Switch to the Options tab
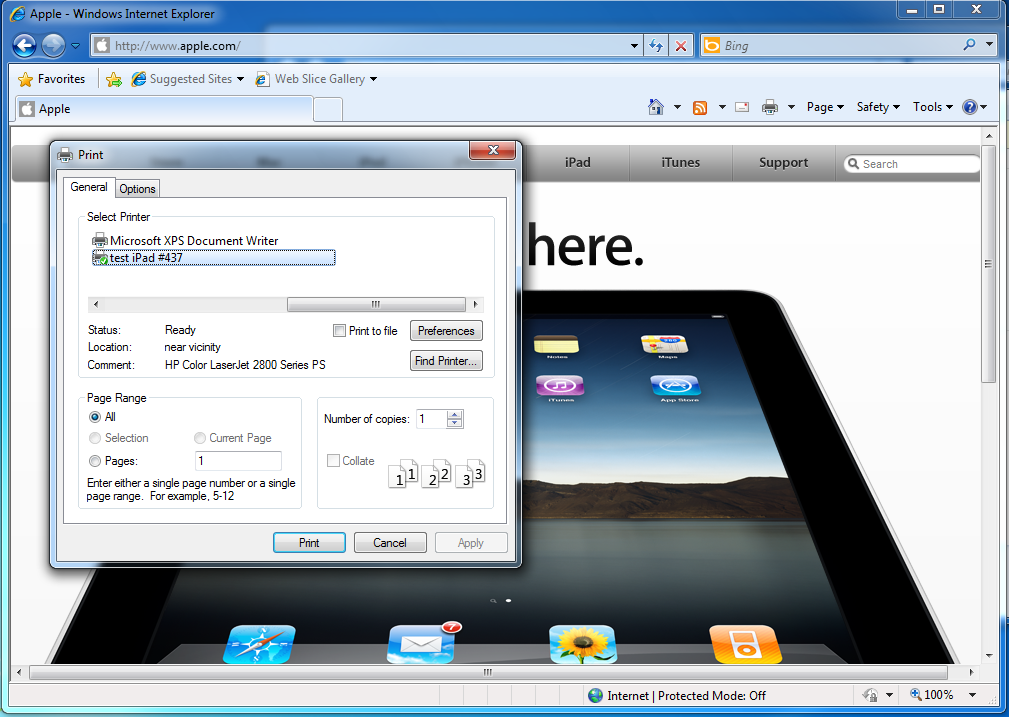1009x717 pixels. (137, 189)
